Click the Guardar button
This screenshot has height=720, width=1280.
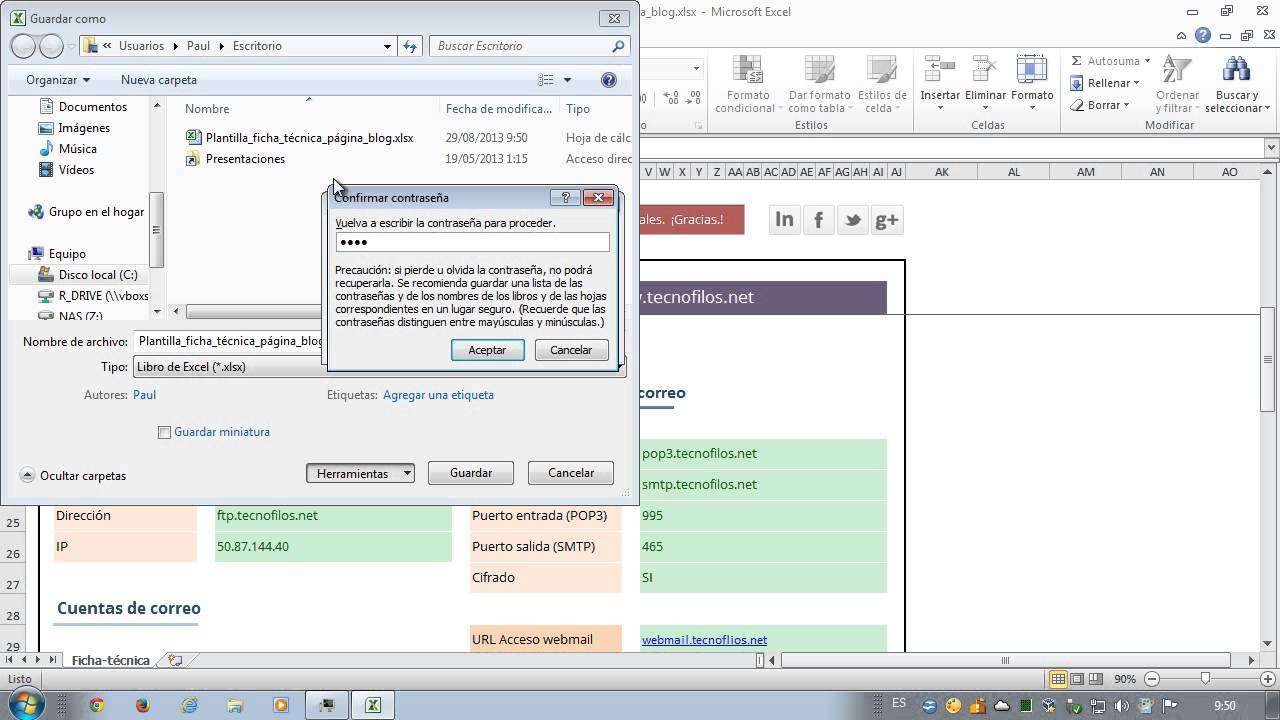(x=471, y=473)
